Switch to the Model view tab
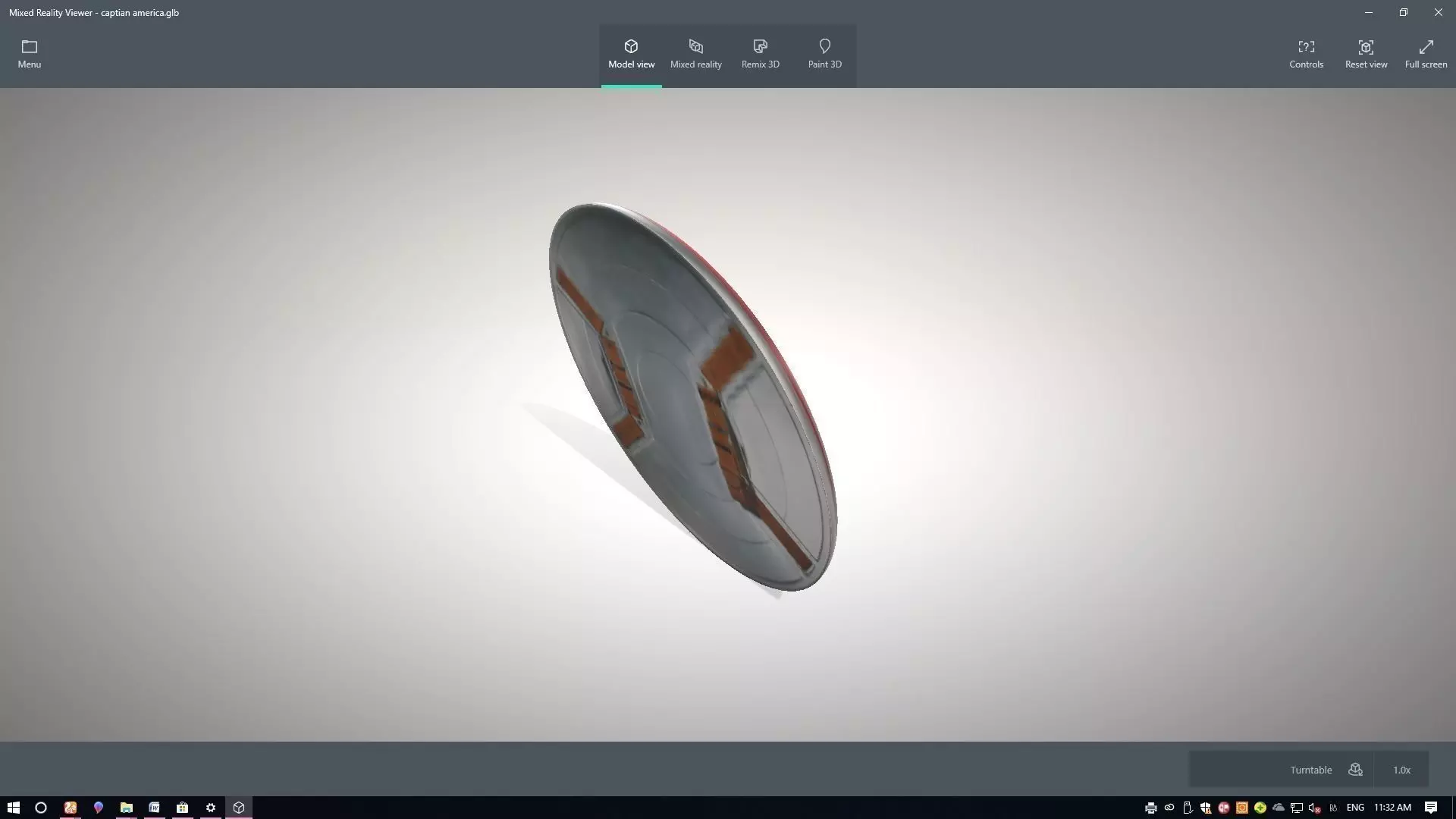This screenshot has width=1456, height=819. 631,55
